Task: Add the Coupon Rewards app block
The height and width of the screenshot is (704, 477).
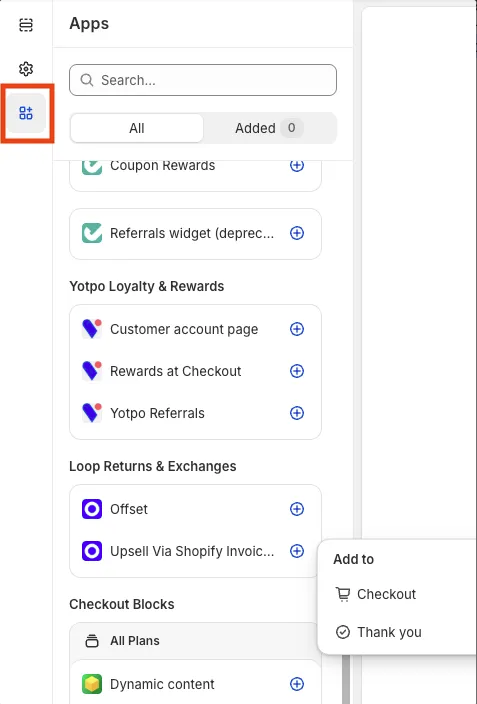Action: point(297,165)
